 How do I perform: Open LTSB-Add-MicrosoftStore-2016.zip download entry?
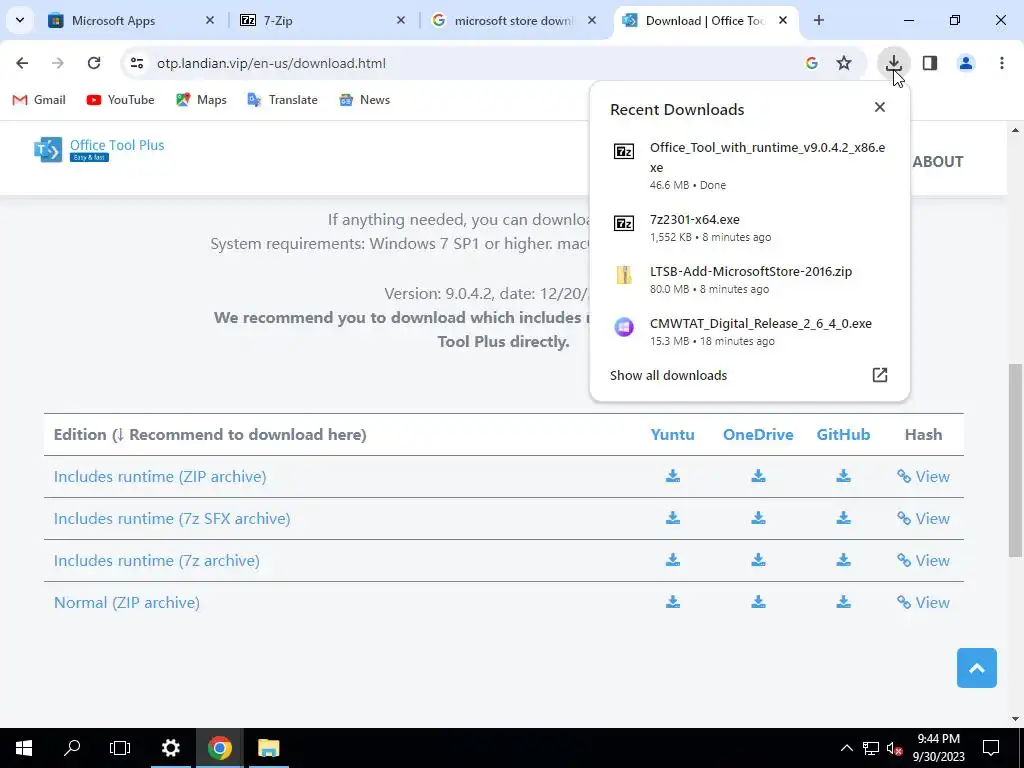749,279
